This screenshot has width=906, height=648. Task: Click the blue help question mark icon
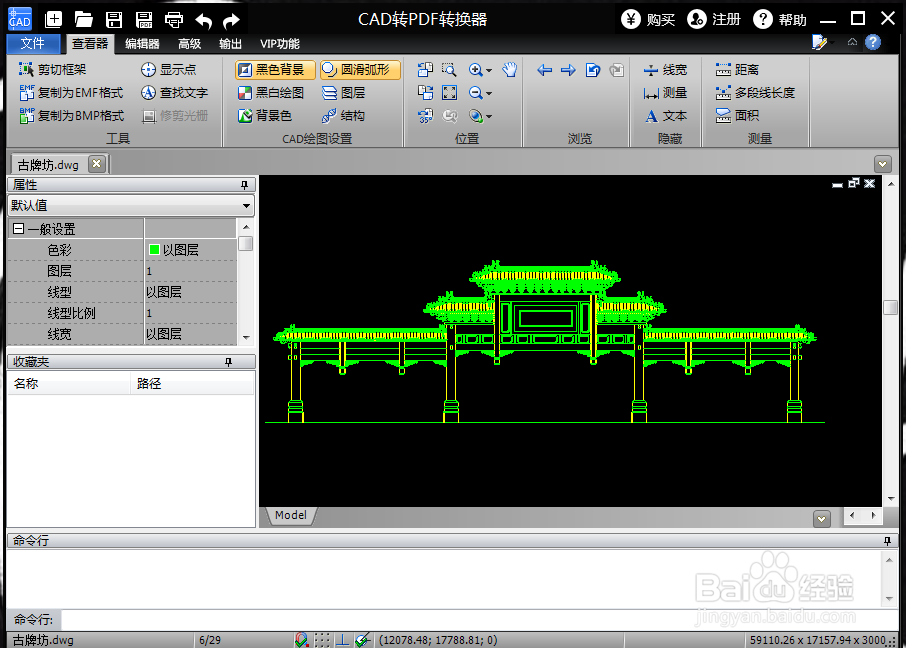point(872,42)
